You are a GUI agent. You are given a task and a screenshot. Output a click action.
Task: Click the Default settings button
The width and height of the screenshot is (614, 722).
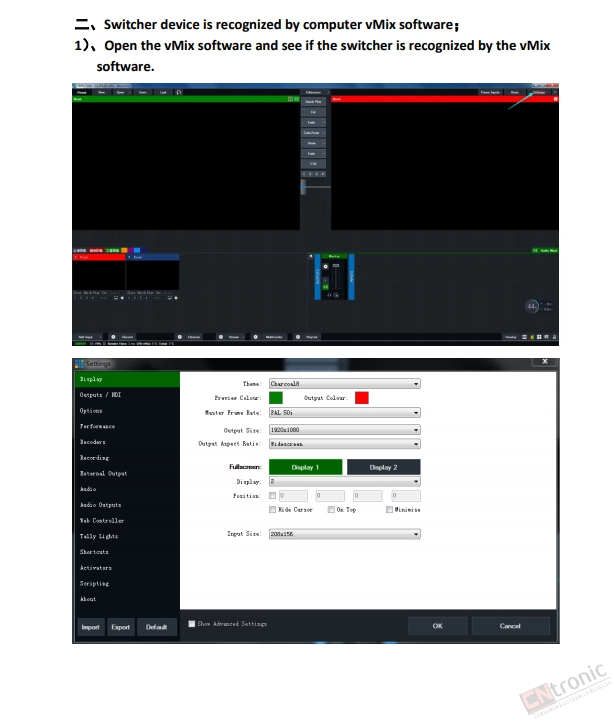click(x=157, y=627)
